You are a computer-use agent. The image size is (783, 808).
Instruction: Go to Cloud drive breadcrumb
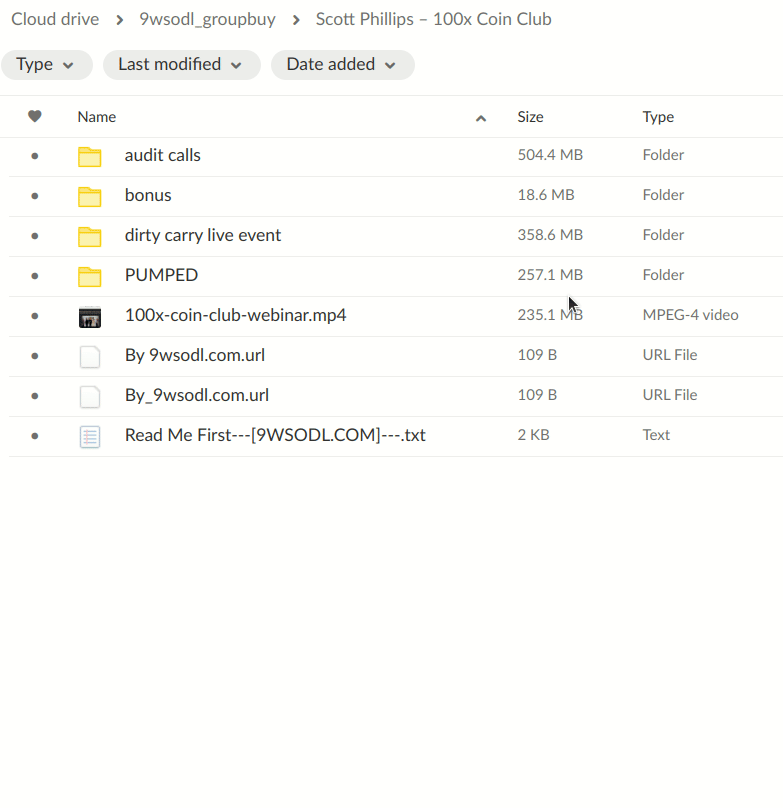55,19
